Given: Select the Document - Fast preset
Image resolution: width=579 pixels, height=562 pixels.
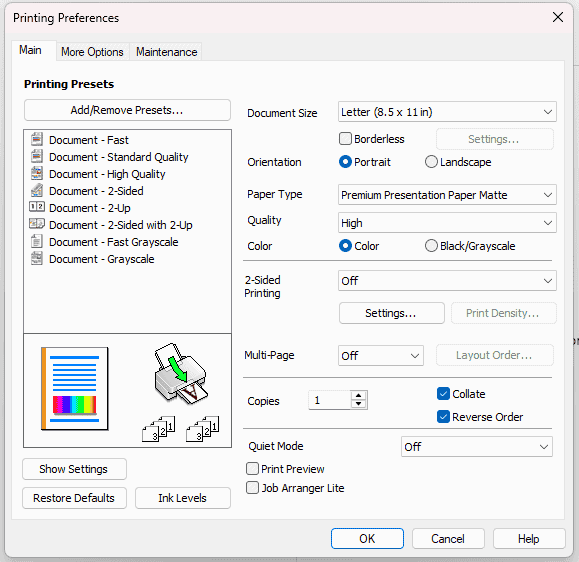Looking at the screenshot, I should click(x=89, y=140).
